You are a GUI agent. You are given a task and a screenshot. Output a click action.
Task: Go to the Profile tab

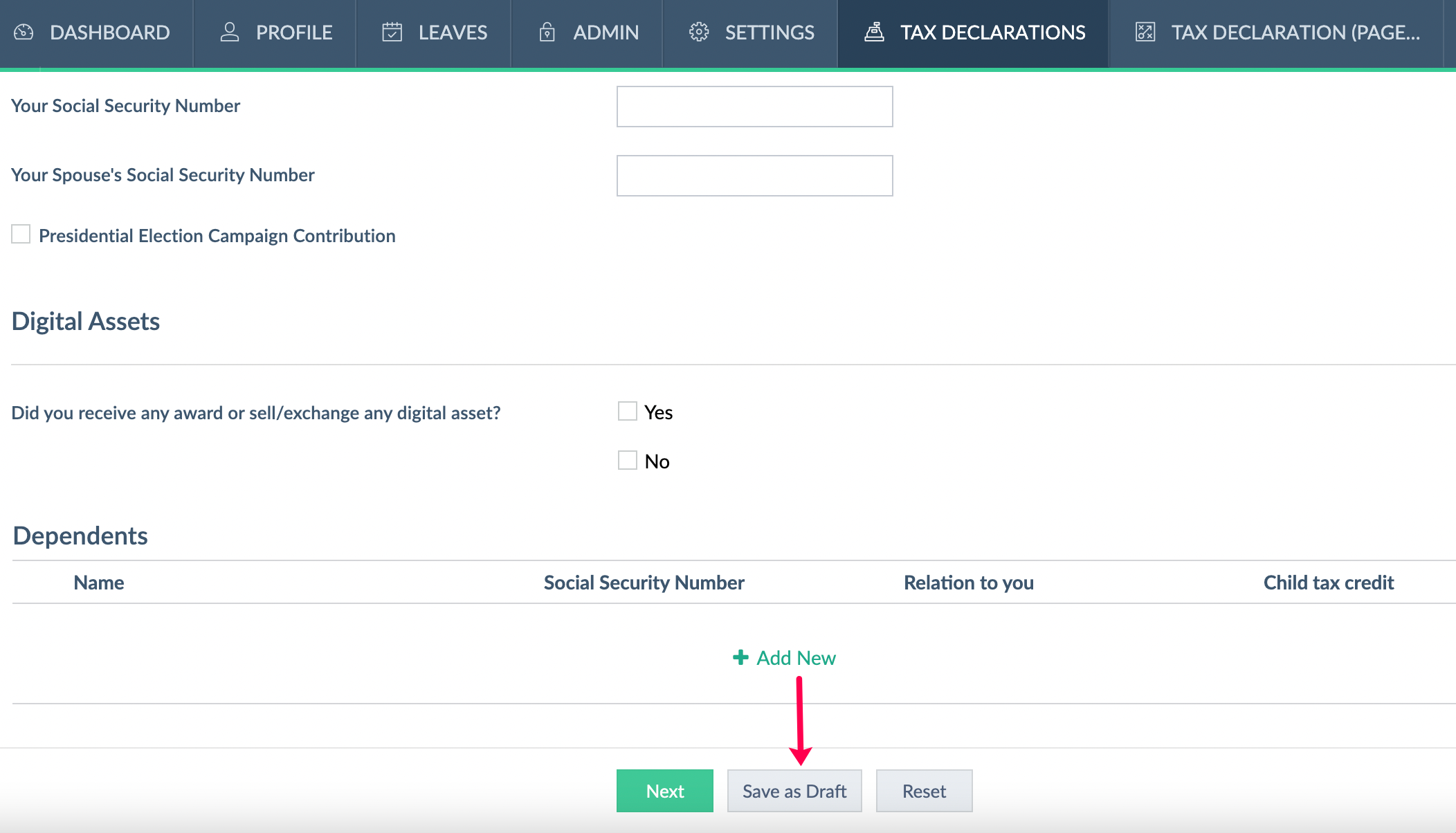(x=293, y=33)
